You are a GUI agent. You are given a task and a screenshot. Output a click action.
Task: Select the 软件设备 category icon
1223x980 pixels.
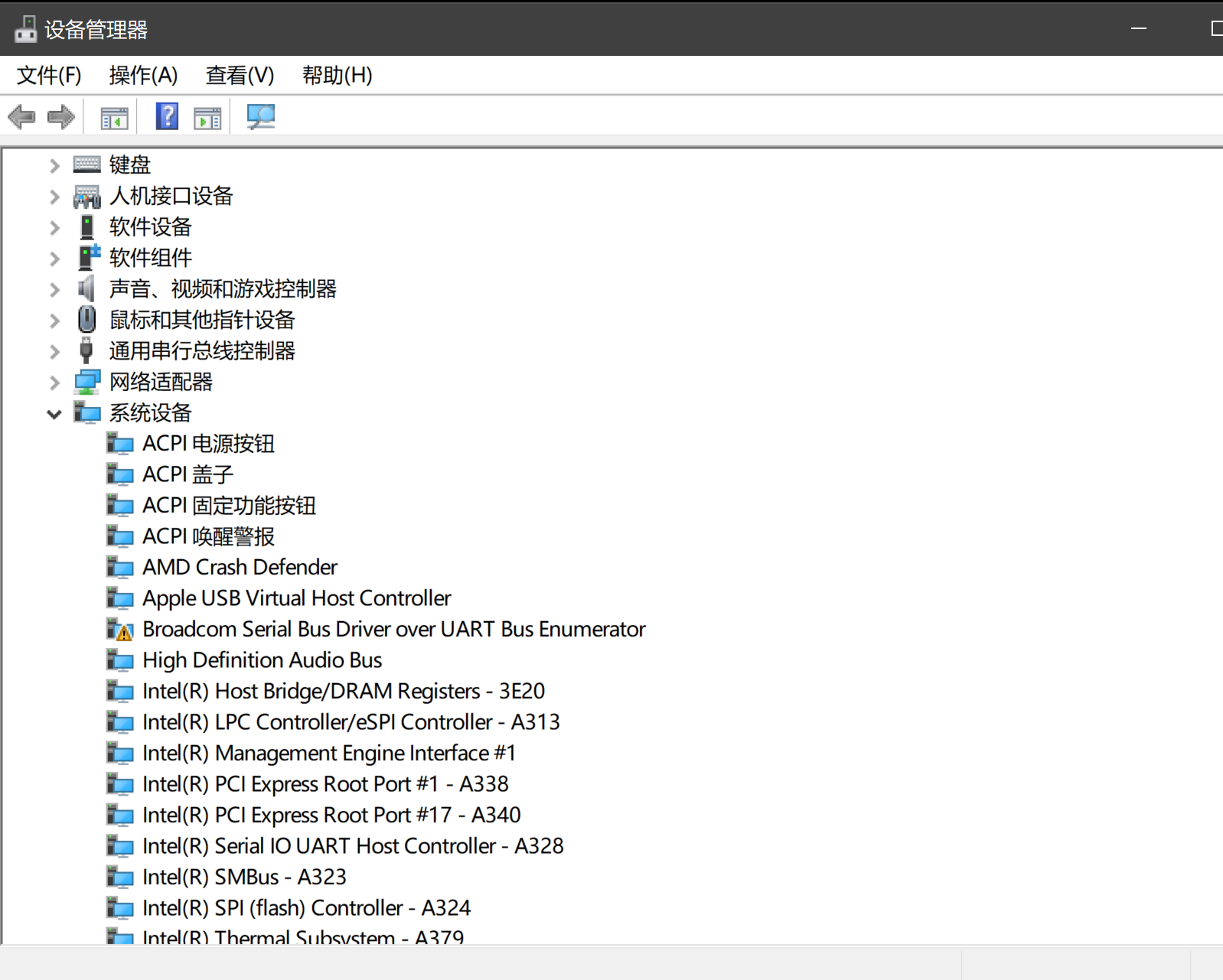click(86, 227)
